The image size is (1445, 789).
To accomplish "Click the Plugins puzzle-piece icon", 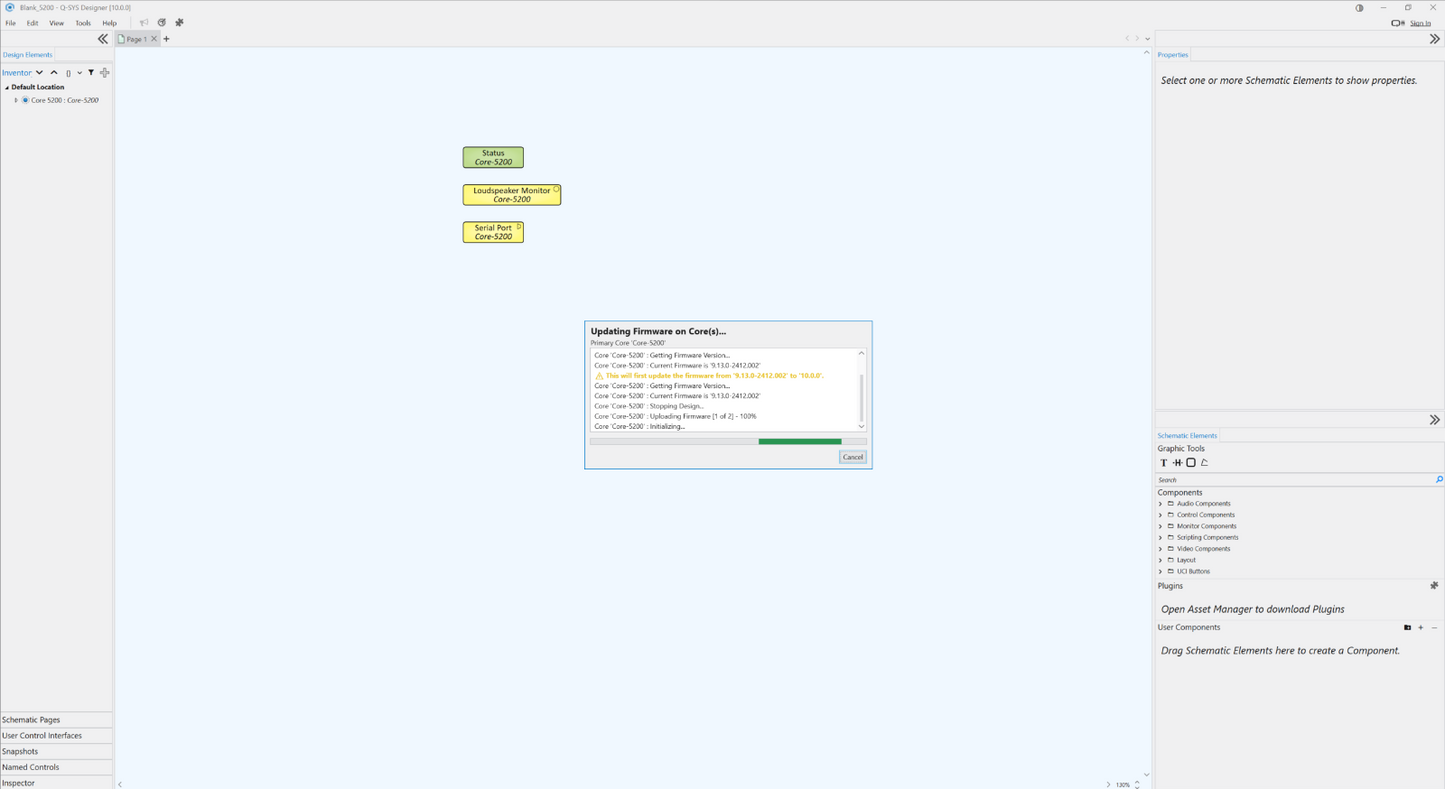I will (x=1434, y=586).
